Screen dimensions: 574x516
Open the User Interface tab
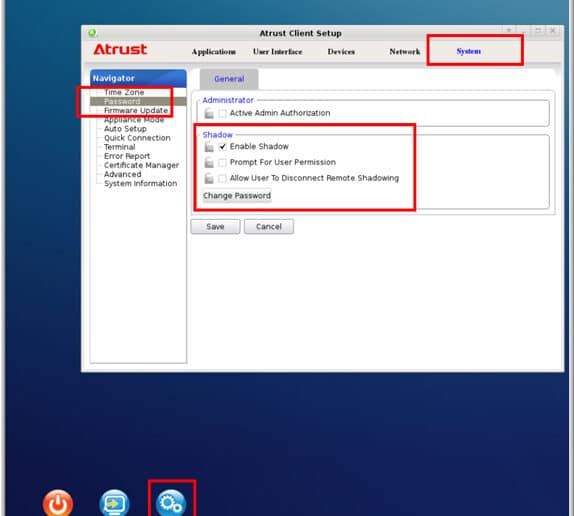(x=277, y=52)
